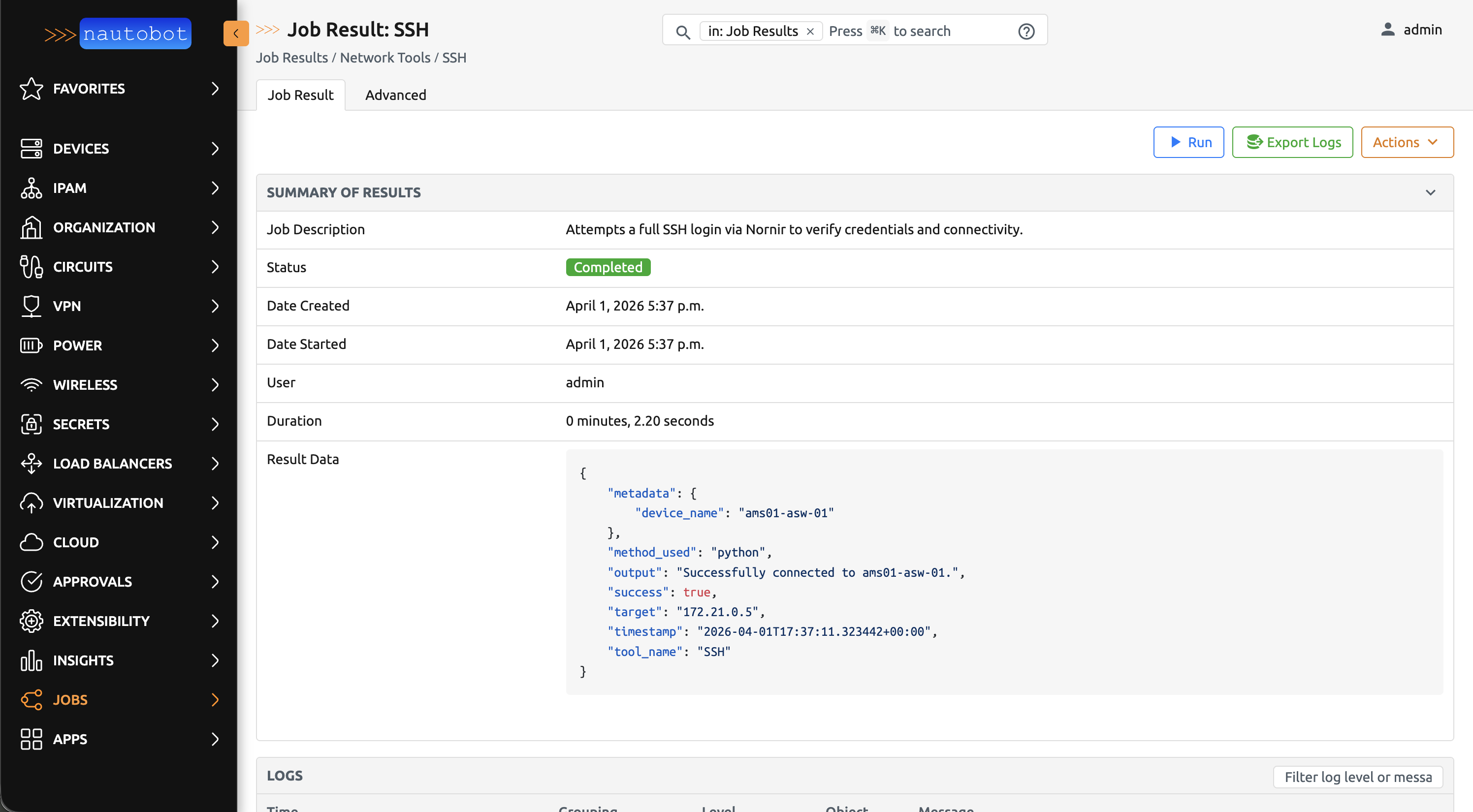
Task: Click the Devices server icon in sidebar
Action: click(31, 149)
